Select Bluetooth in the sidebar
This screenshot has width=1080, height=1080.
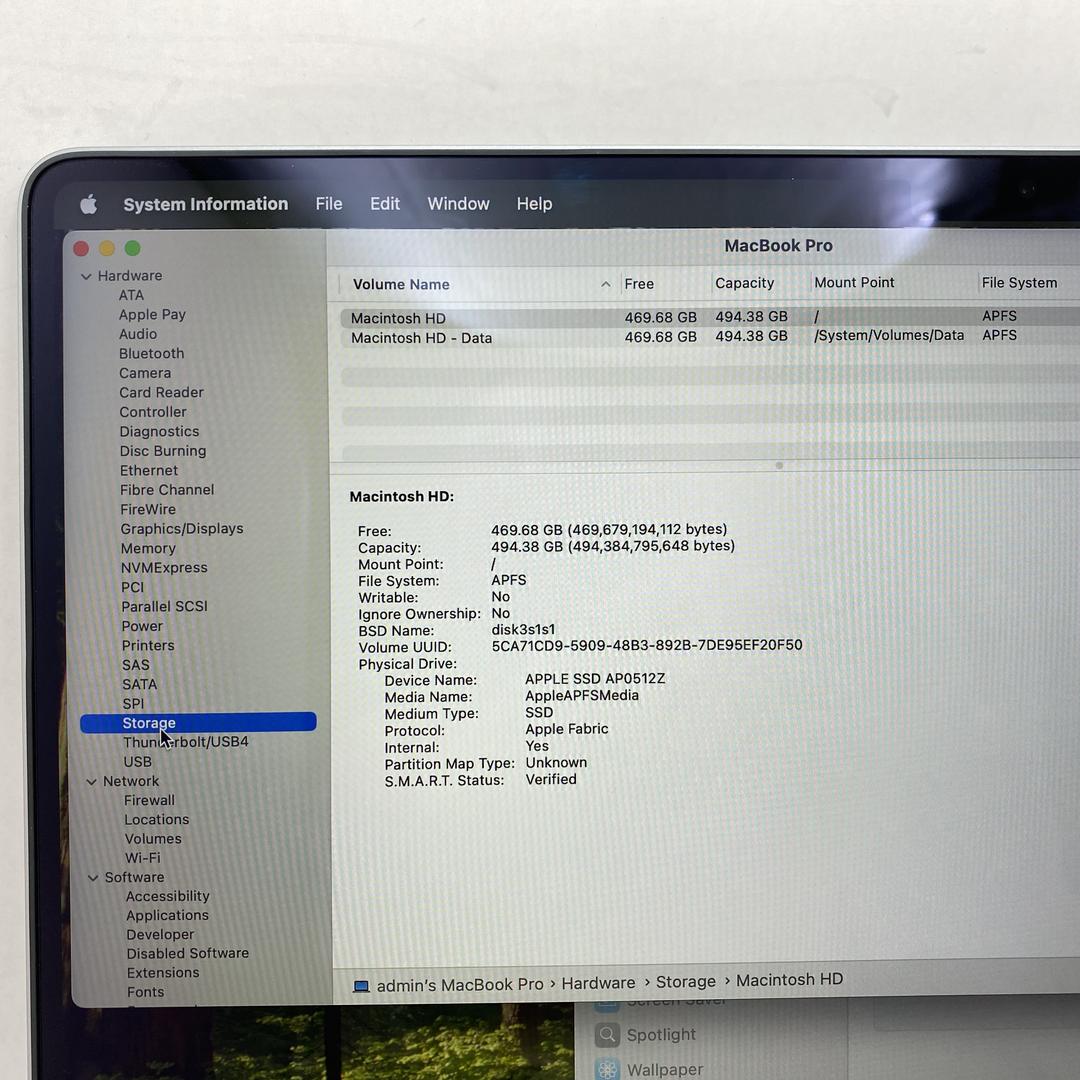tap(152, 353)
